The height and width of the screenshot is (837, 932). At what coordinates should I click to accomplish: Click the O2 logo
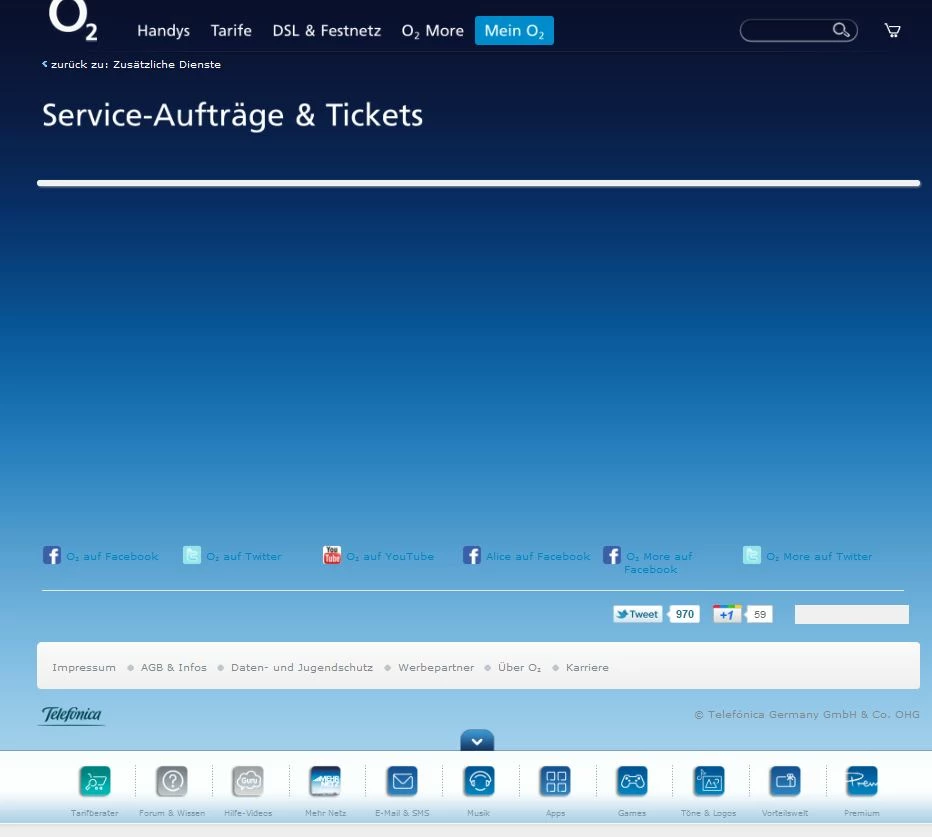click(73, 21)
